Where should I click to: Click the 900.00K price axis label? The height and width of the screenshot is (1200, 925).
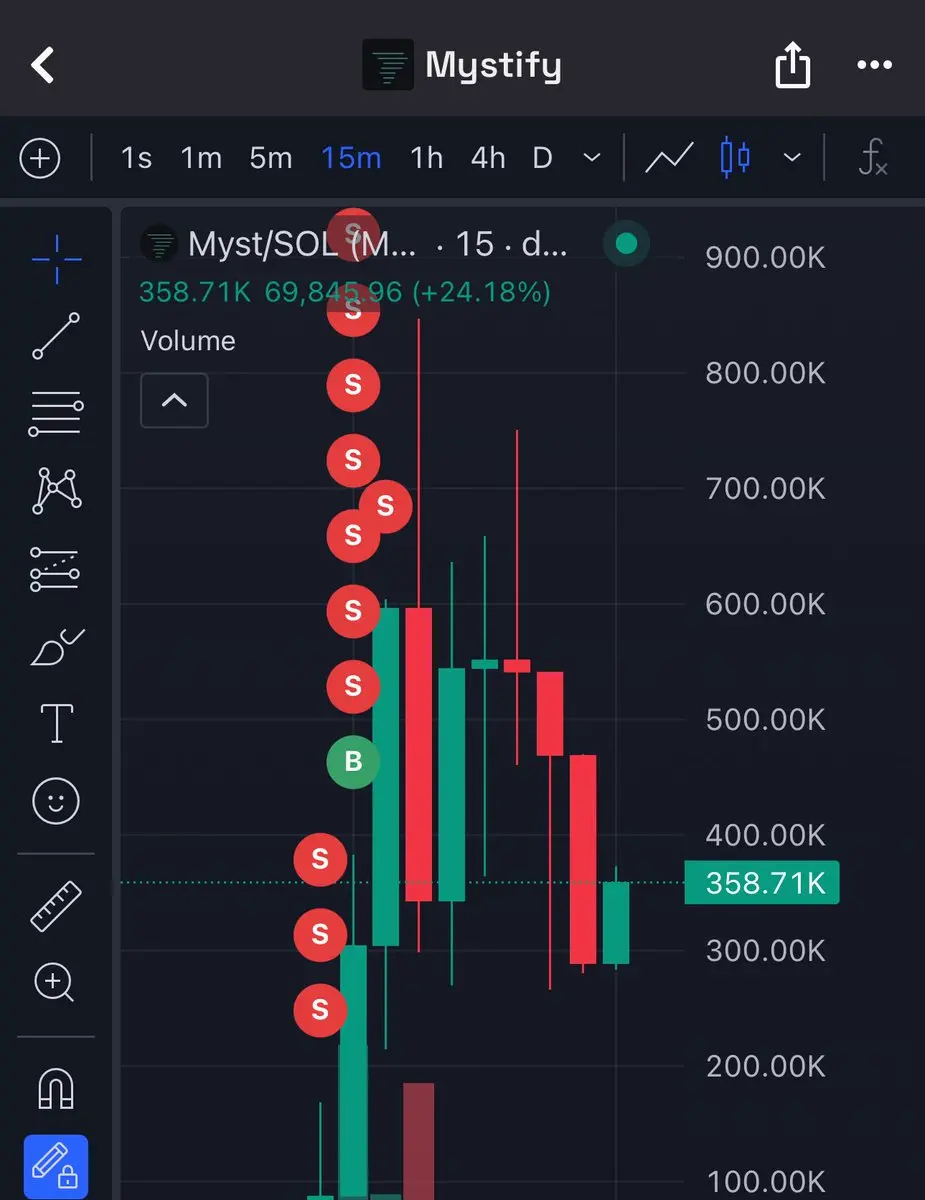[766, 258]
